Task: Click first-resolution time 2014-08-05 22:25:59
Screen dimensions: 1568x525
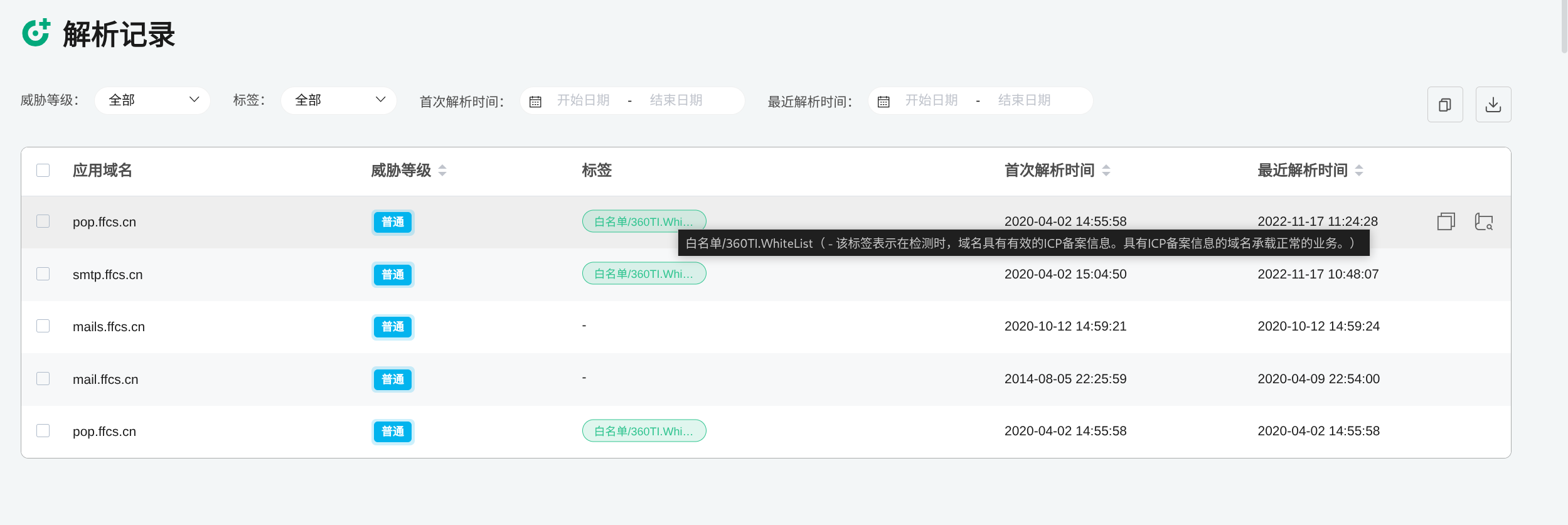Action: [1065, 379]
